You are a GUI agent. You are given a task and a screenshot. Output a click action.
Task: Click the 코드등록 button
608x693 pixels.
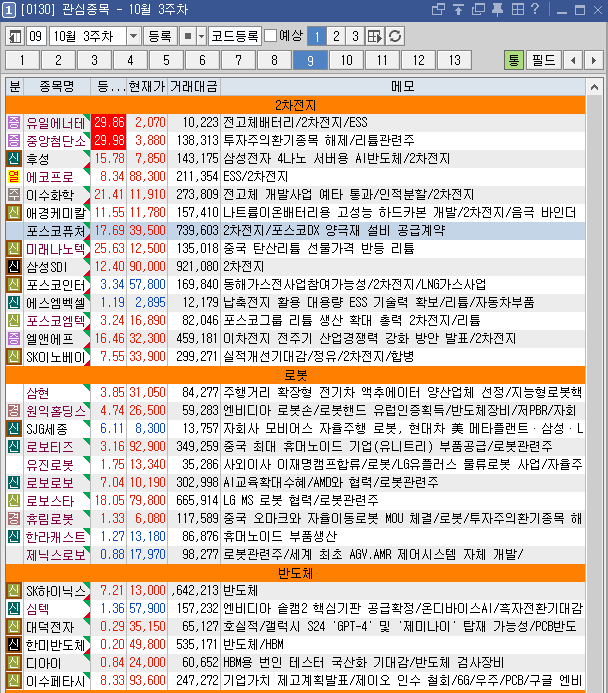tap(234, 36)
